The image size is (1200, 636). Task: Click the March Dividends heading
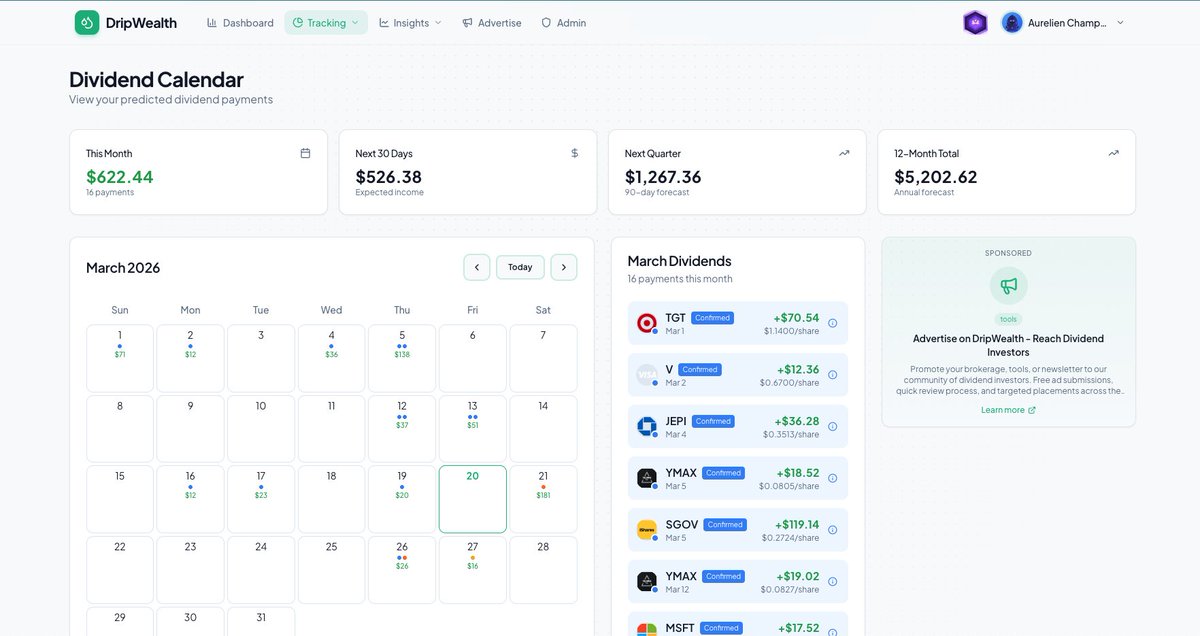tap(680, 261)
